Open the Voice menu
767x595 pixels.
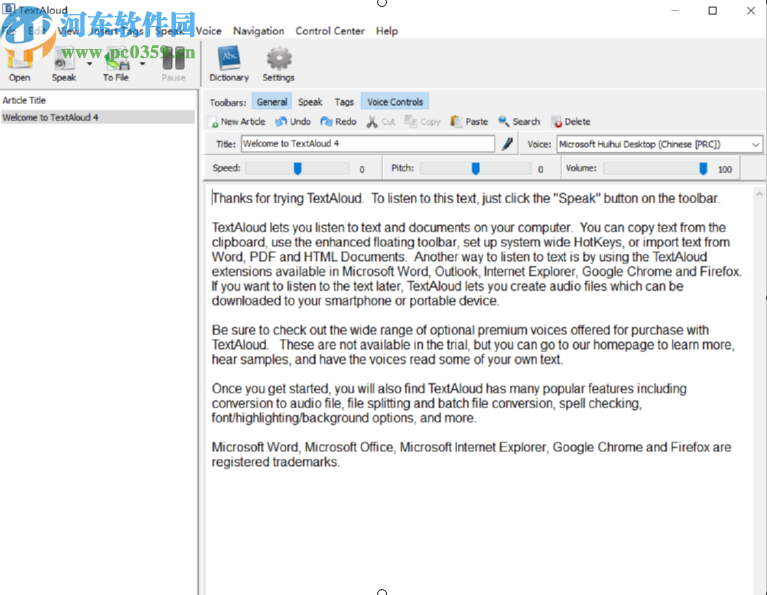[x=208, y=31]
